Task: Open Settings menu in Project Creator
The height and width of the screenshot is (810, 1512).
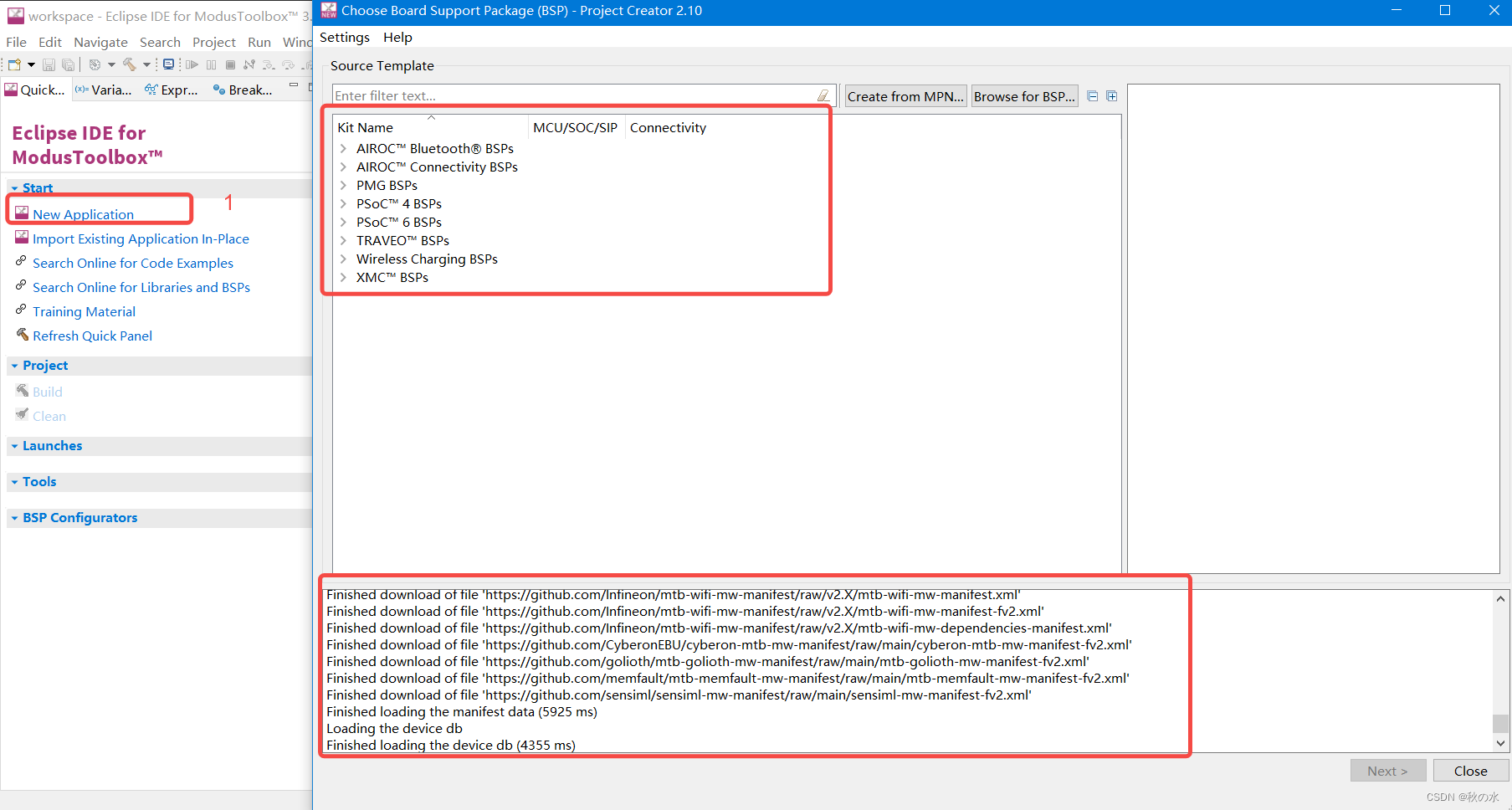Action: [x=345, y=37]
